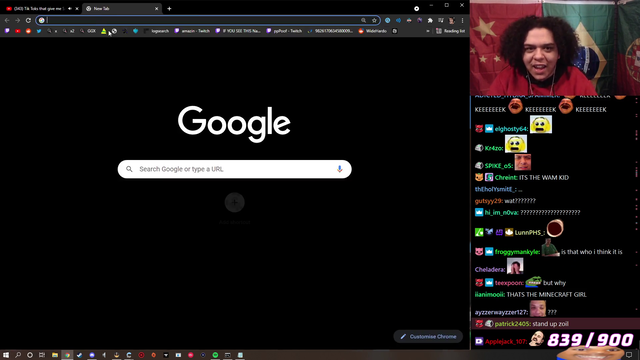Mute the audio on YouTube tab

pos(70,9)
